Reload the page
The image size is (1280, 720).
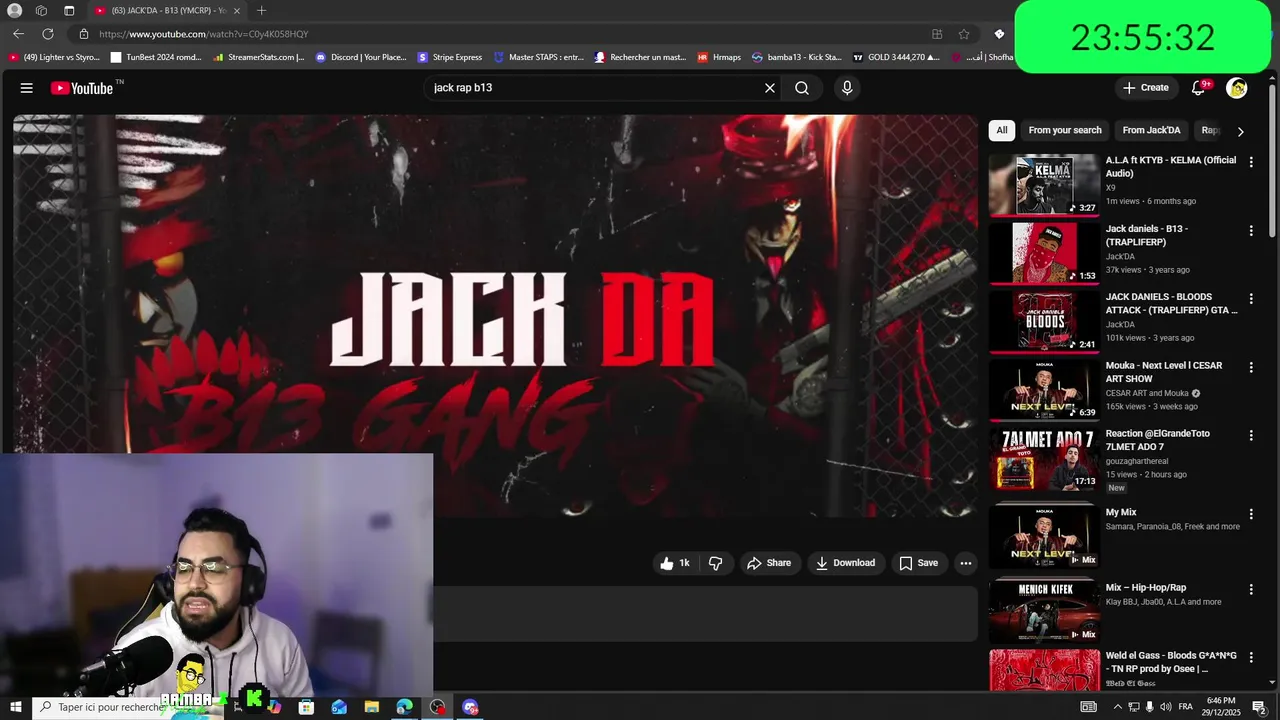click(47, 34)
